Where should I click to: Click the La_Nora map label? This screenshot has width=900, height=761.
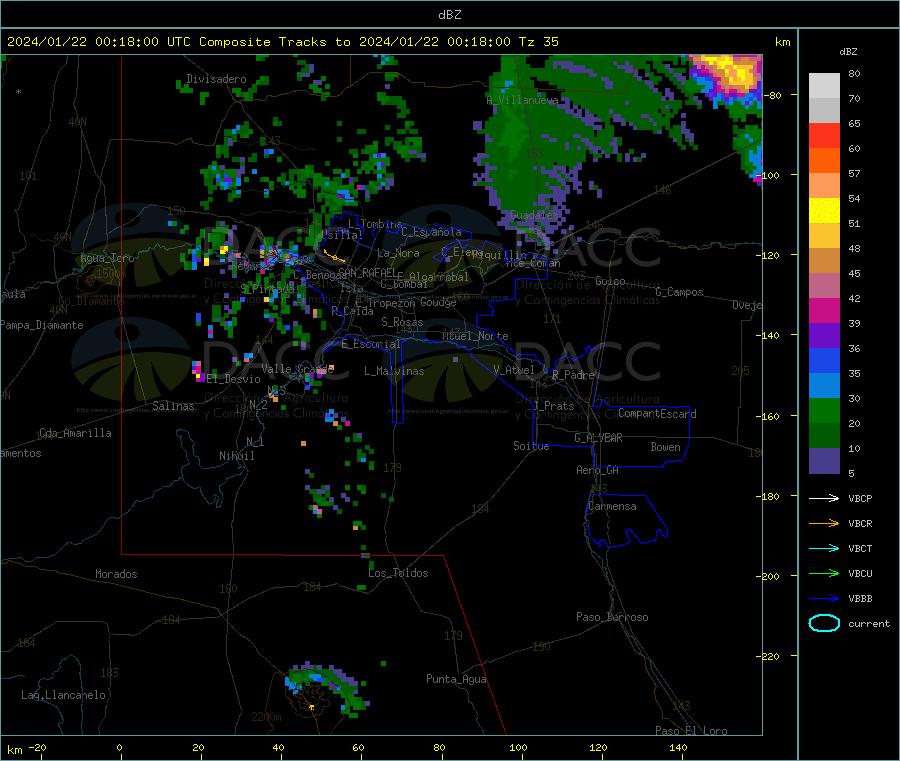tap(398, 253)
